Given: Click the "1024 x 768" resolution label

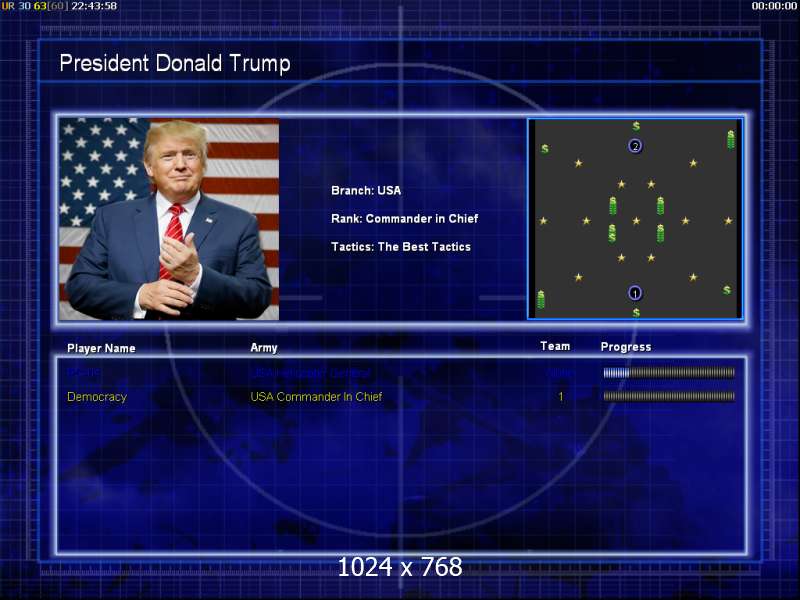Looking at the screenshot, I should (400, 567).
